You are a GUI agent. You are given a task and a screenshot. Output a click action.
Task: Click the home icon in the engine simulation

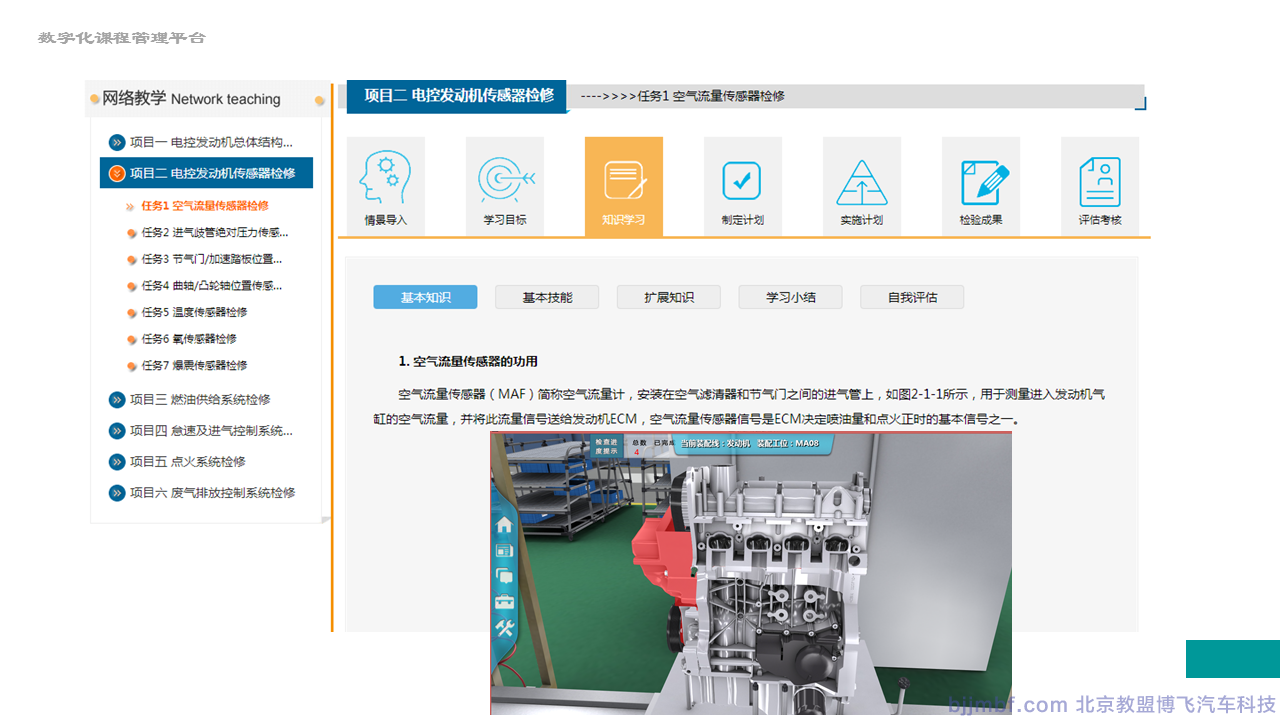click(504, 525)
